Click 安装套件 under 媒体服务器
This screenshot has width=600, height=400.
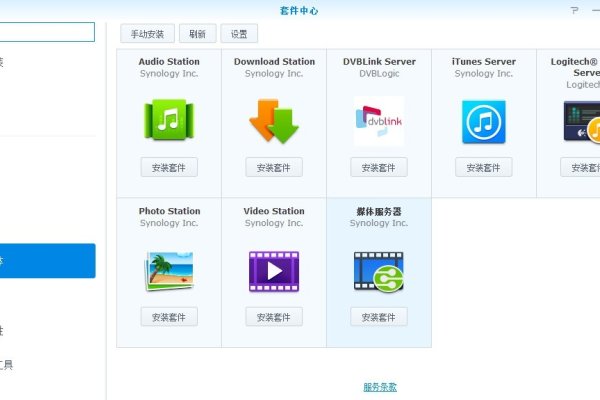379,317
